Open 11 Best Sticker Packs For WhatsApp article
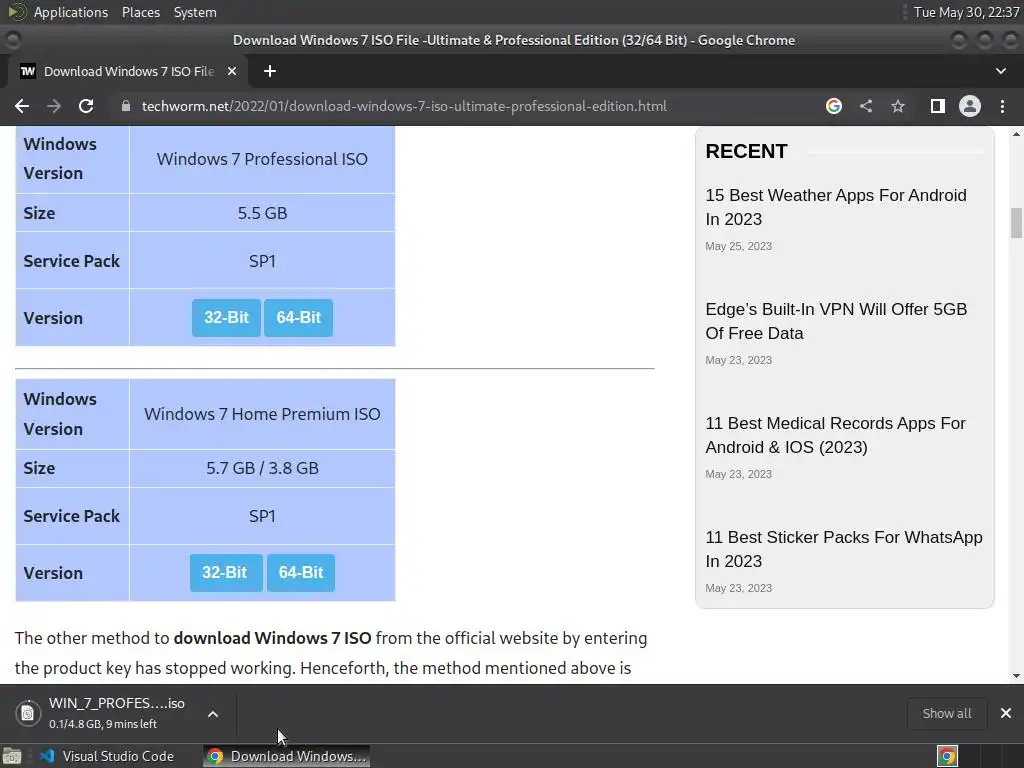This screenshot has height=768, width=1024. click(x=844, y=549)
